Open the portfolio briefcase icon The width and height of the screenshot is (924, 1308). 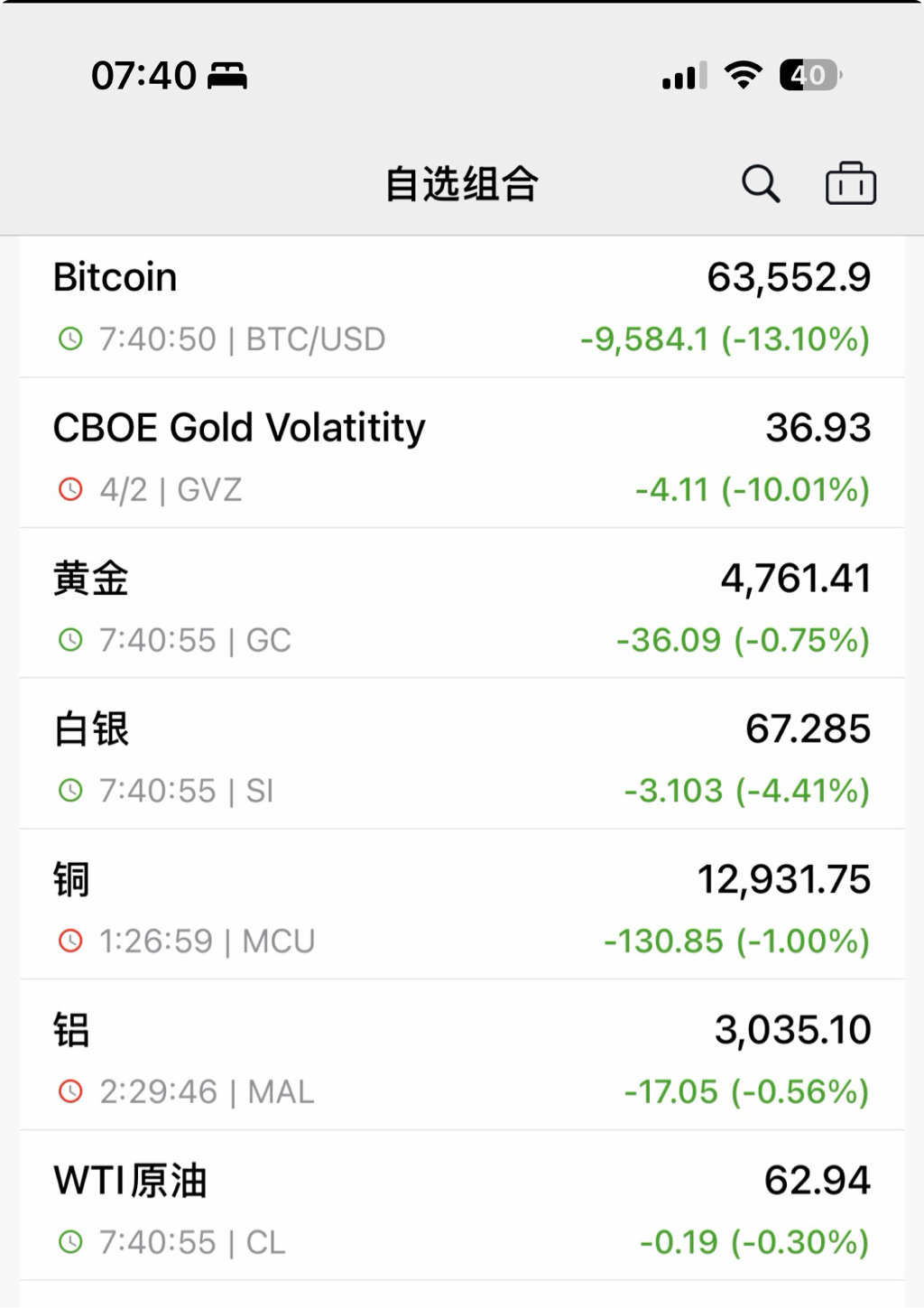[850, 184]
